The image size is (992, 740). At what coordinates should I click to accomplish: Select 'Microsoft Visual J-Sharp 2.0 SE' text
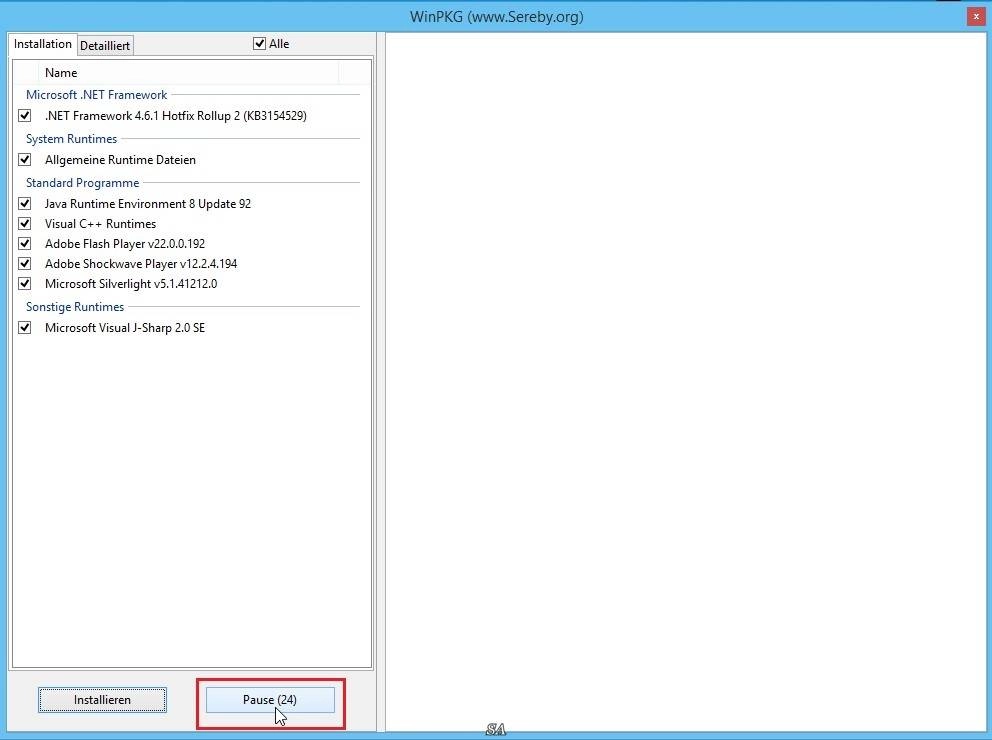tap(125, 328)
